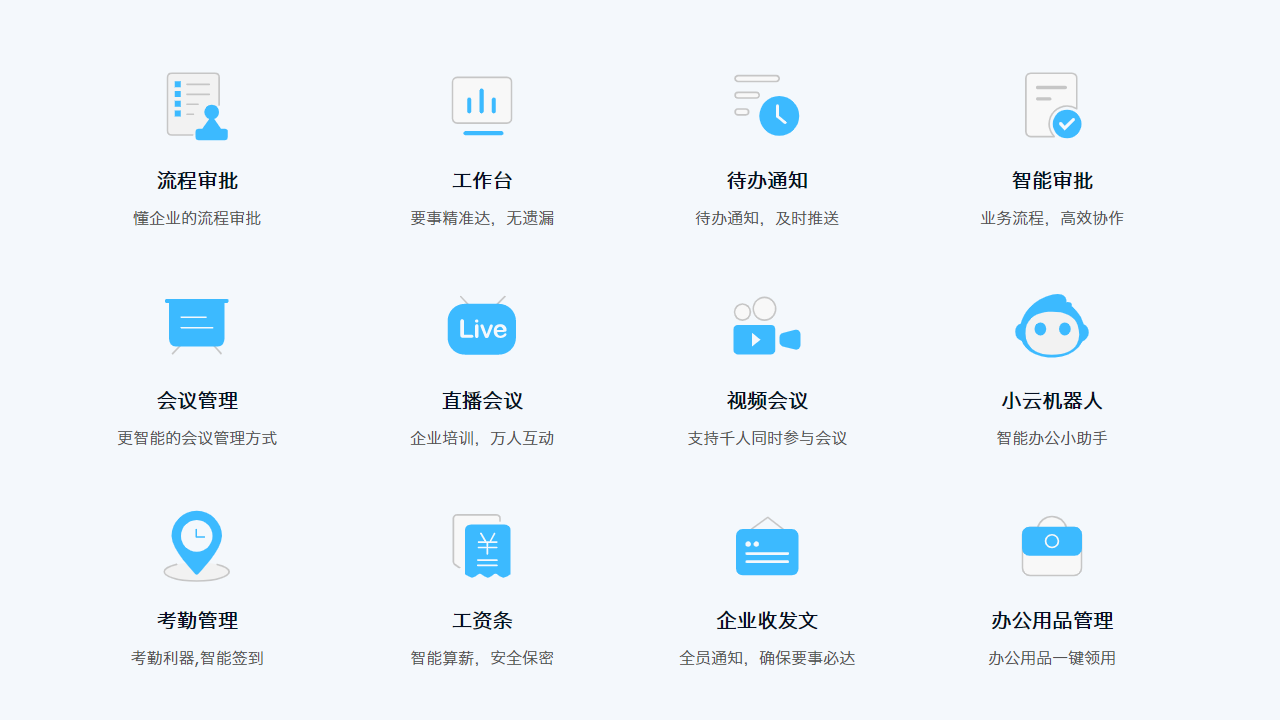The height and width of the screenshot is (720, 1280).
Task: Click description 智能算薪，安全保密
Action: (x=482, y=658)
